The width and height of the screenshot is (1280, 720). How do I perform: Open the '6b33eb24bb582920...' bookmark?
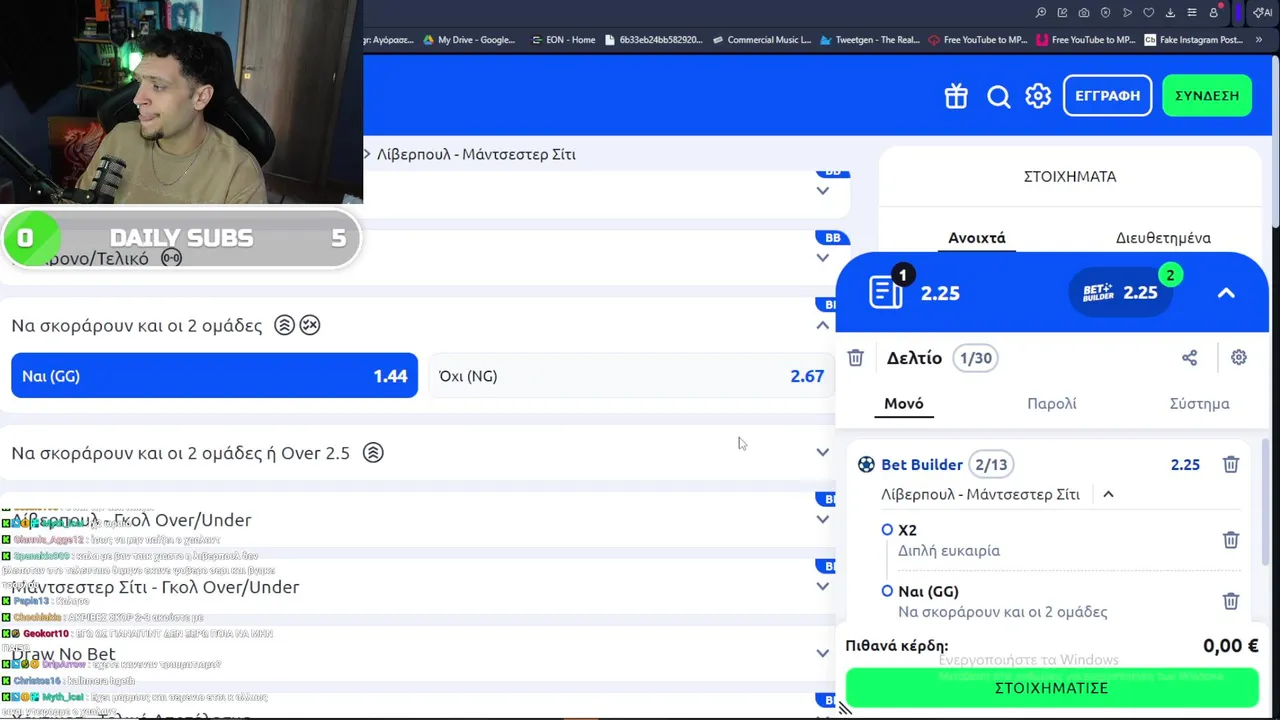pos(654,40)
